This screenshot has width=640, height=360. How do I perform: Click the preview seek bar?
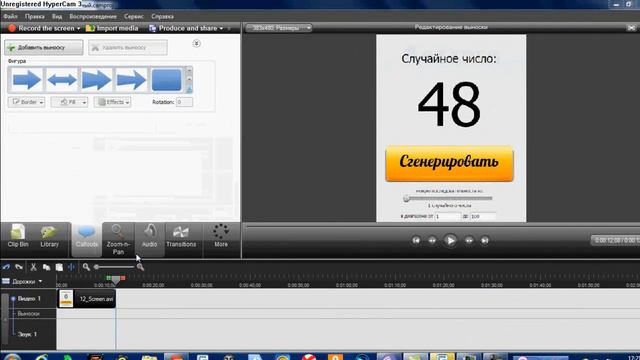(442, 225)
